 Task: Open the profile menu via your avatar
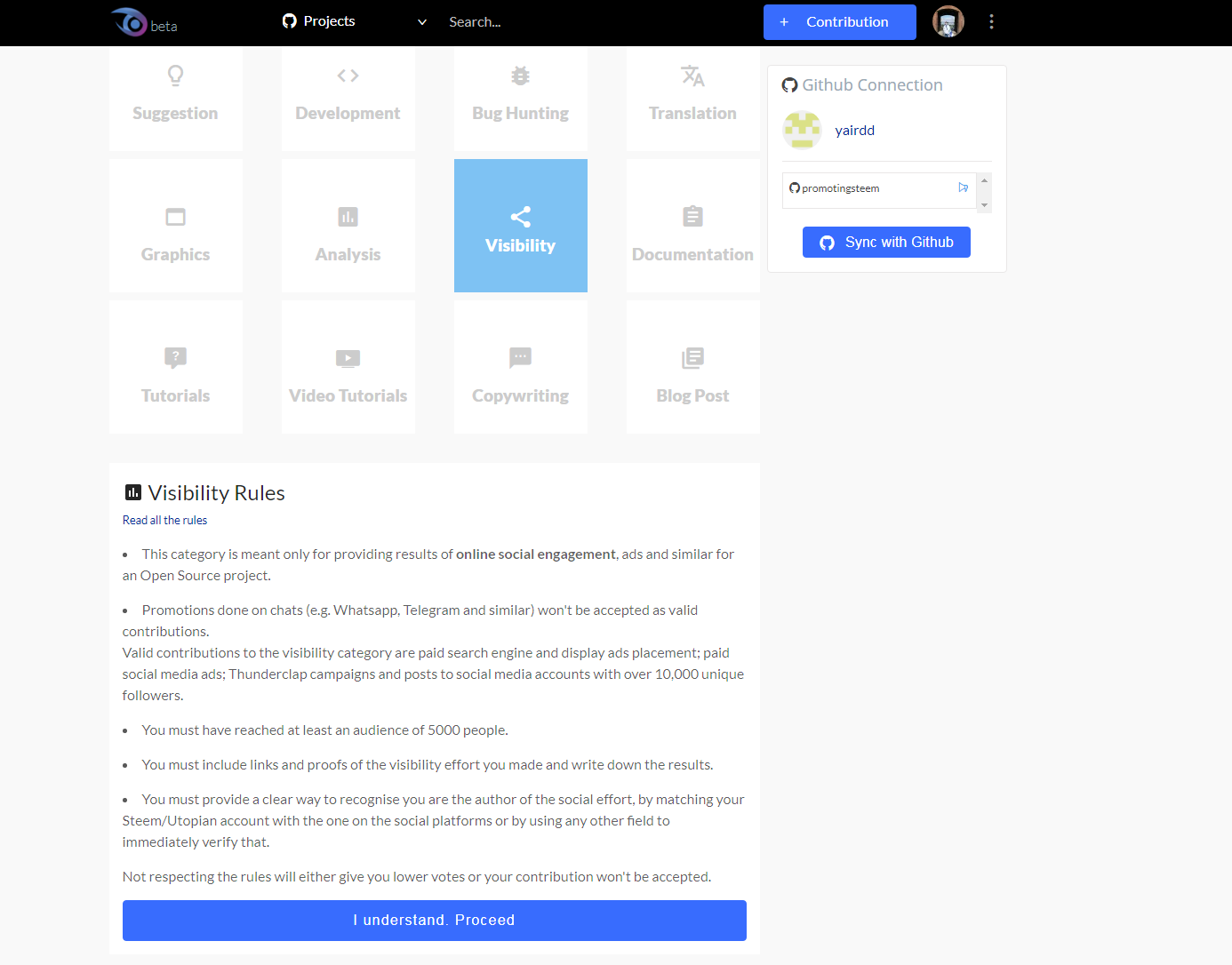click(x=948, y=21)
